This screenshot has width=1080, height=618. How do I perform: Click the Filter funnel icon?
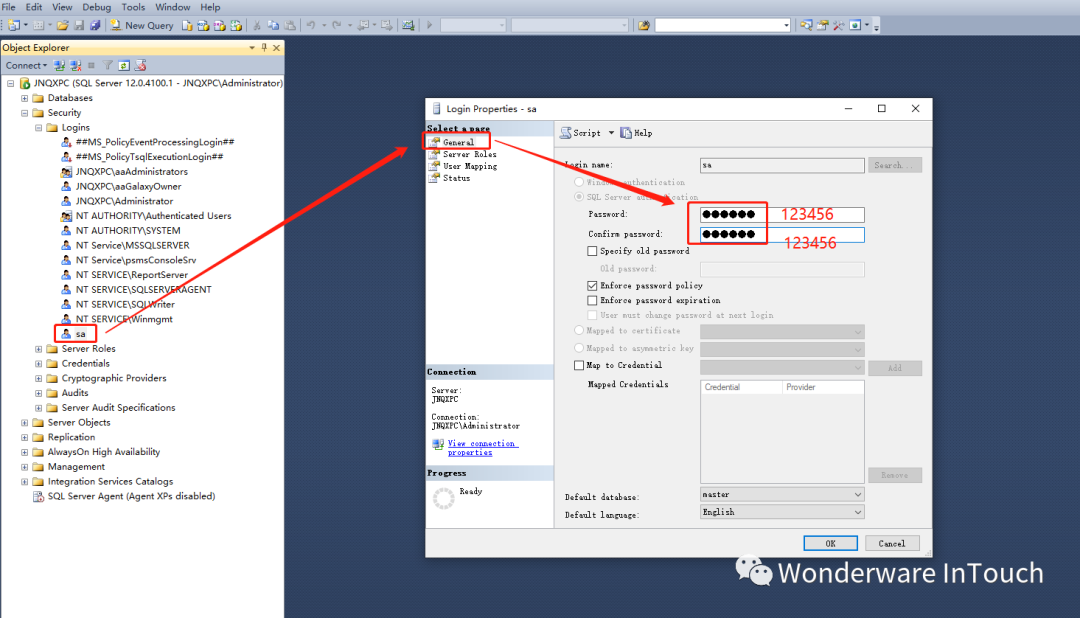pyautogui.click(x=107, y=65)
